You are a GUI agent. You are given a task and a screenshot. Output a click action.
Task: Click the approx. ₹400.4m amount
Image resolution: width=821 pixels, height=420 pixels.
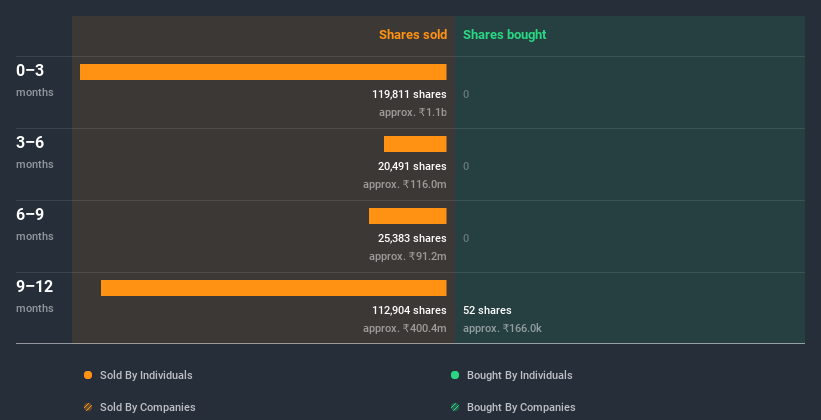(x=405, y=328)
